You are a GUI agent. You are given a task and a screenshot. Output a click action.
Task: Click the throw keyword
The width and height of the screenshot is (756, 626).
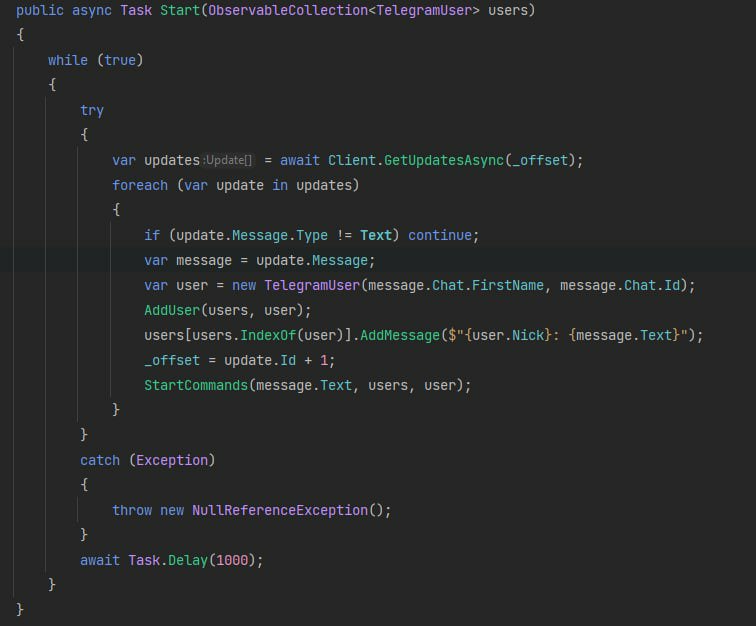132,510
